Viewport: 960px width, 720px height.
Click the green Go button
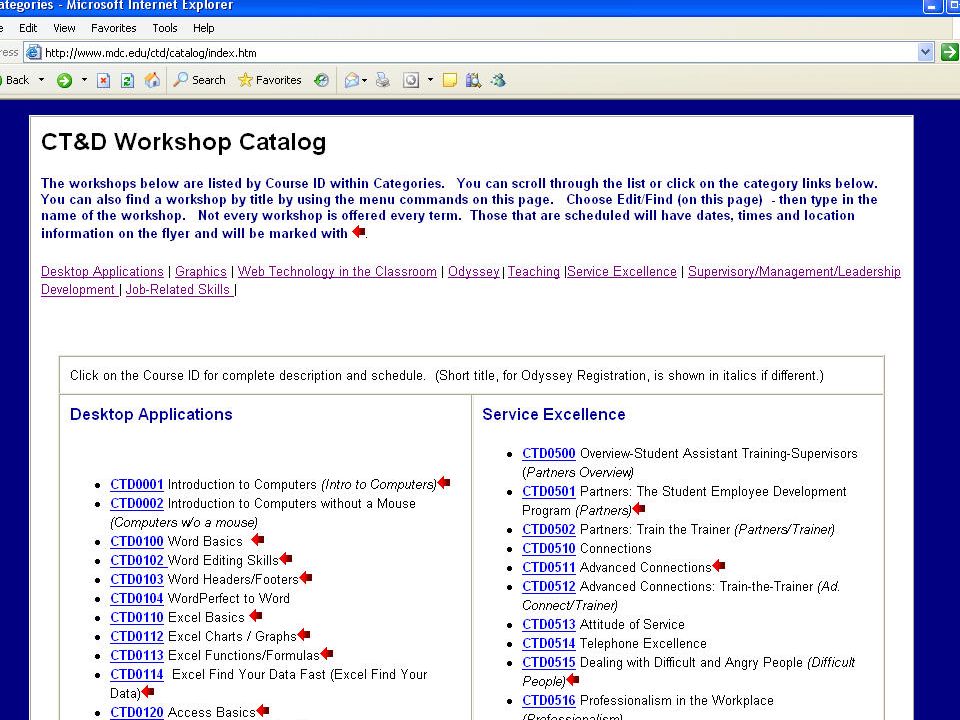(x=949, y=53)
